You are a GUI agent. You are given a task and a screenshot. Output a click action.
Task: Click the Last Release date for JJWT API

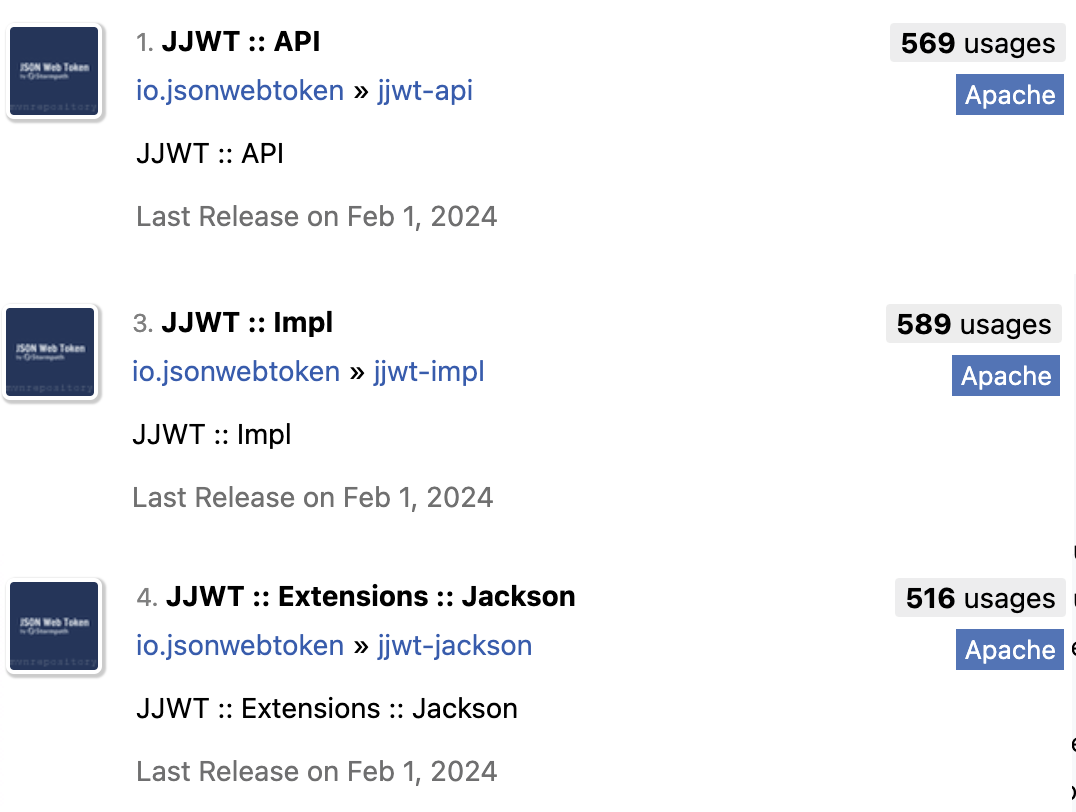click(x=317, y=216)
